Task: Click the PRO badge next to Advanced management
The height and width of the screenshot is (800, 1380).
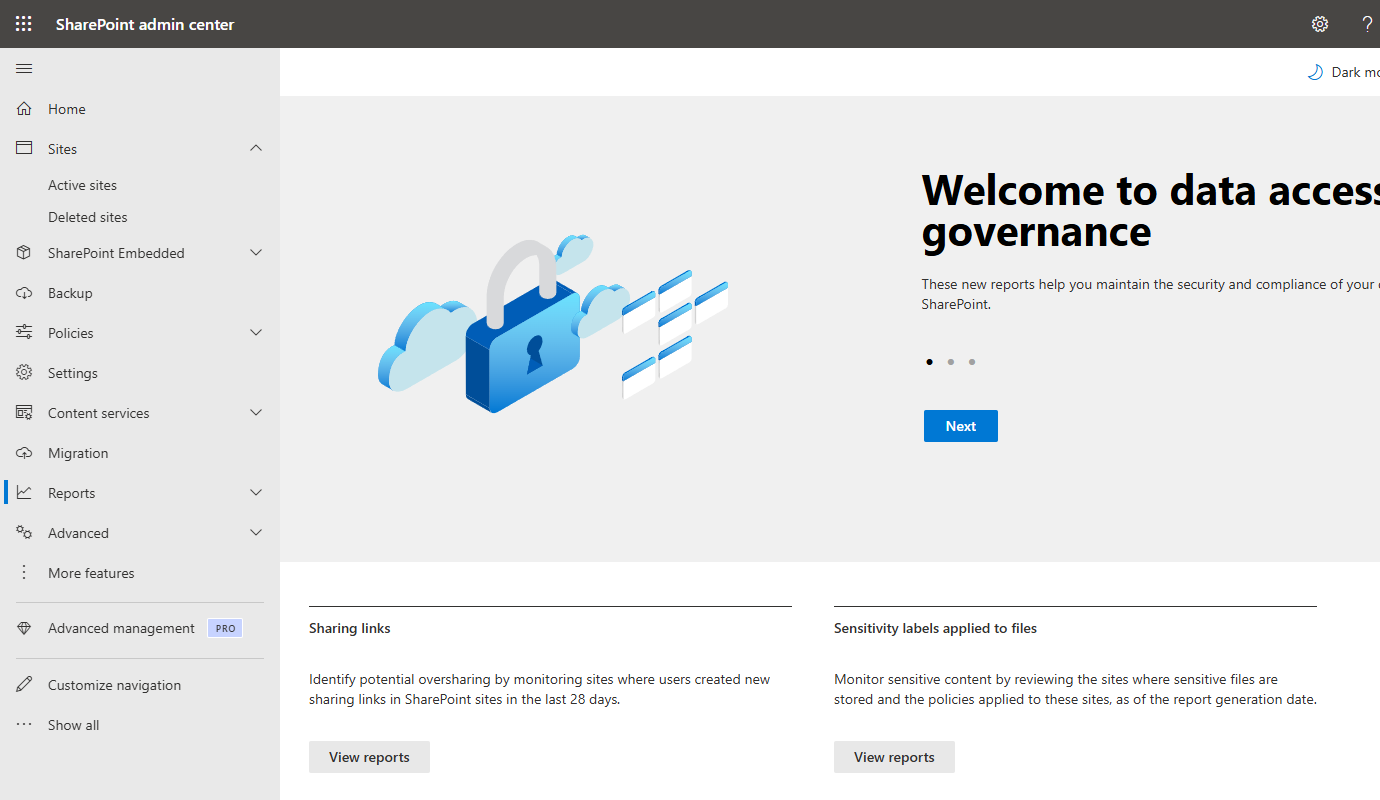Action: (225, 629)
